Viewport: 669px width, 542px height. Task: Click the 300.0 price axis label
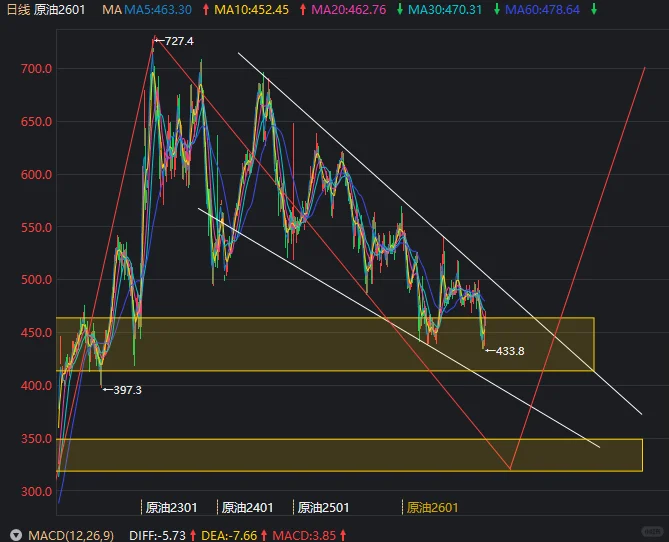37,492
